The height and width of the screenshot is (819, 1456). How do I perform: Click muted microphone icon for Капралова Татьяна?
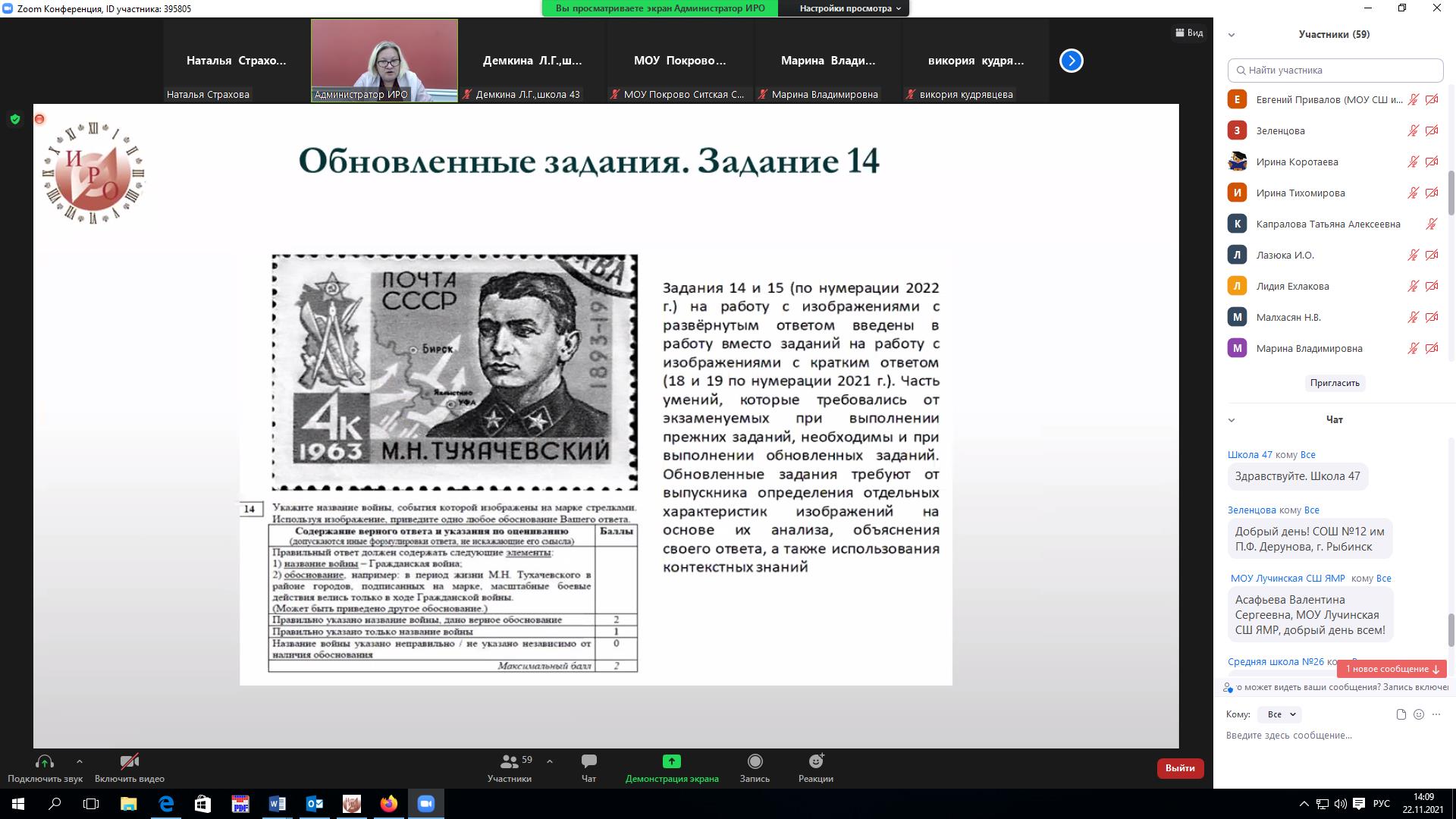click(1431, 224)
